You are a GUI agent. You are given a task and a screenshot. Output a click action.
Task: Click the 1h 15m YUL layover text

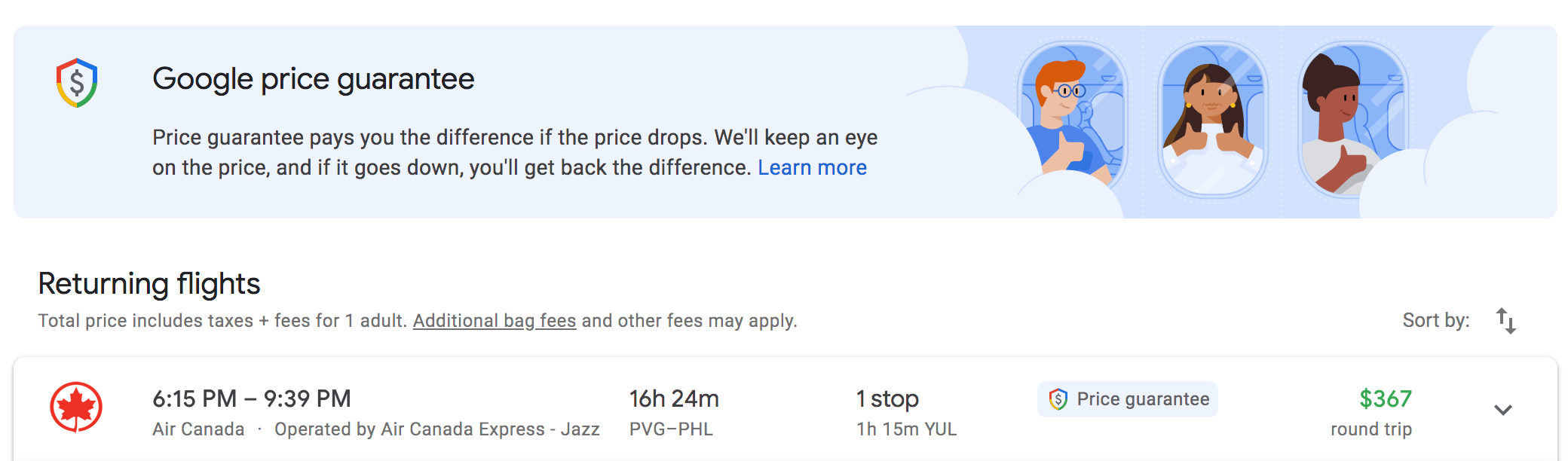tap(906, 429)
